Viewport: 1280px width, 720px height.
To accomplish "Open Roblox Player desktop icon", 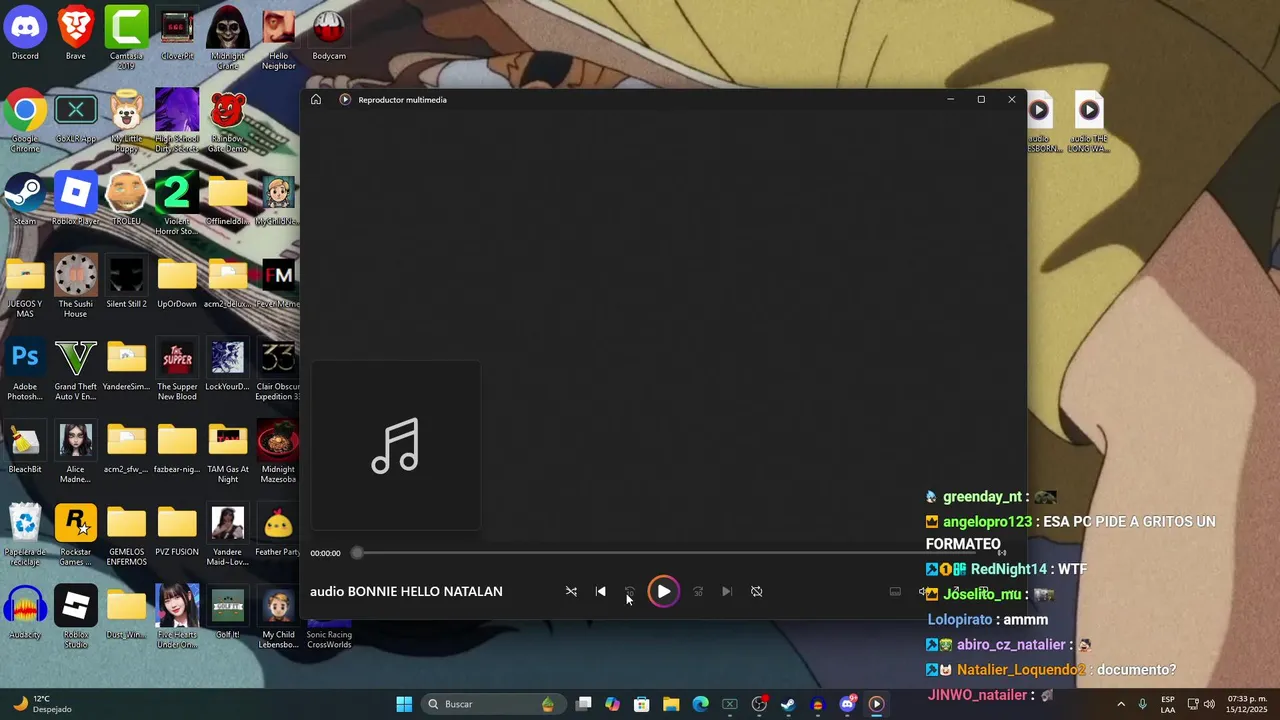I will [76, 199].
